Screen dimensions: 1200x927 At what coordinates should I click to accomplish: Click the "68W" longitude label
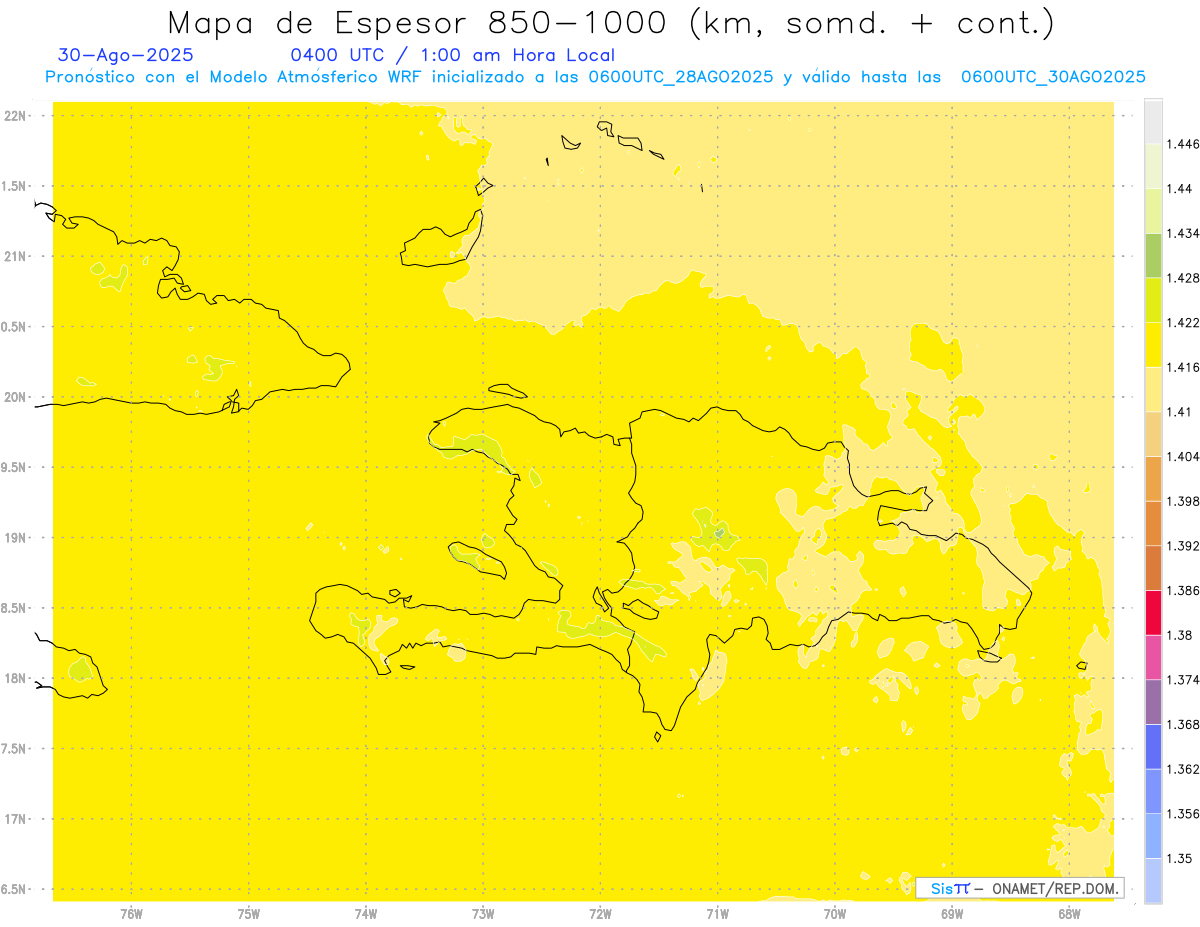pyautogui.click(x=1069, y=914)
